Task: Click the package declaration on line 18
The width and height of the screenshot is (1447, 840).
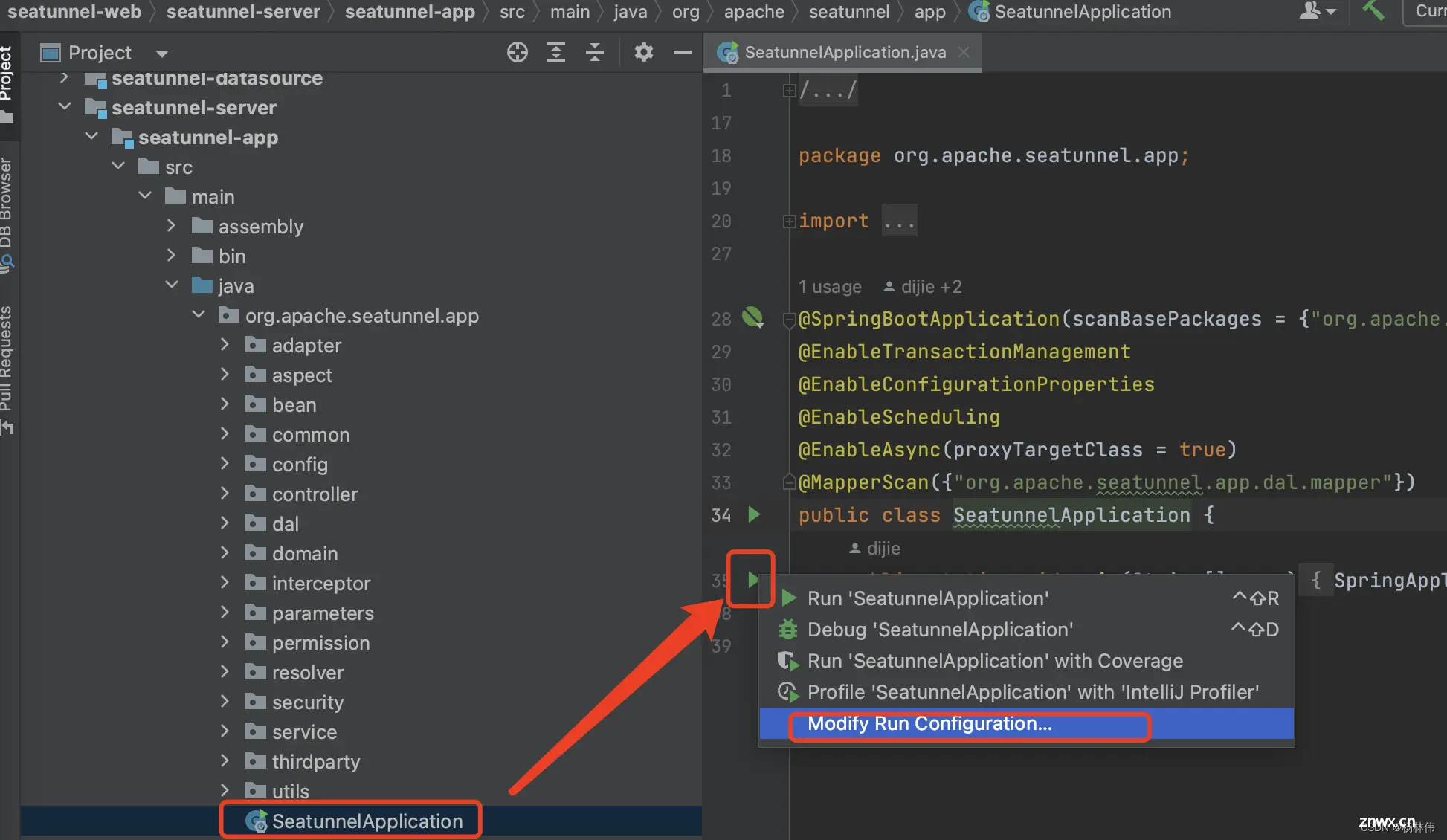Action: [993, 155]
